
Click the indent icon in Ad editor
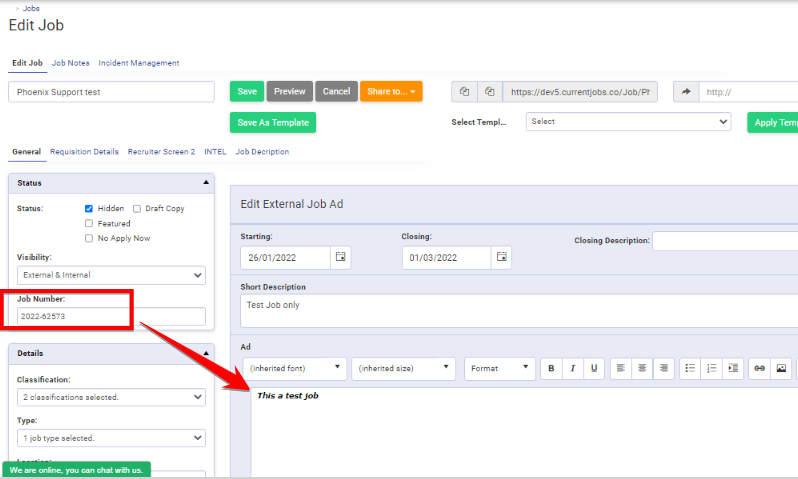click(733, 368)
